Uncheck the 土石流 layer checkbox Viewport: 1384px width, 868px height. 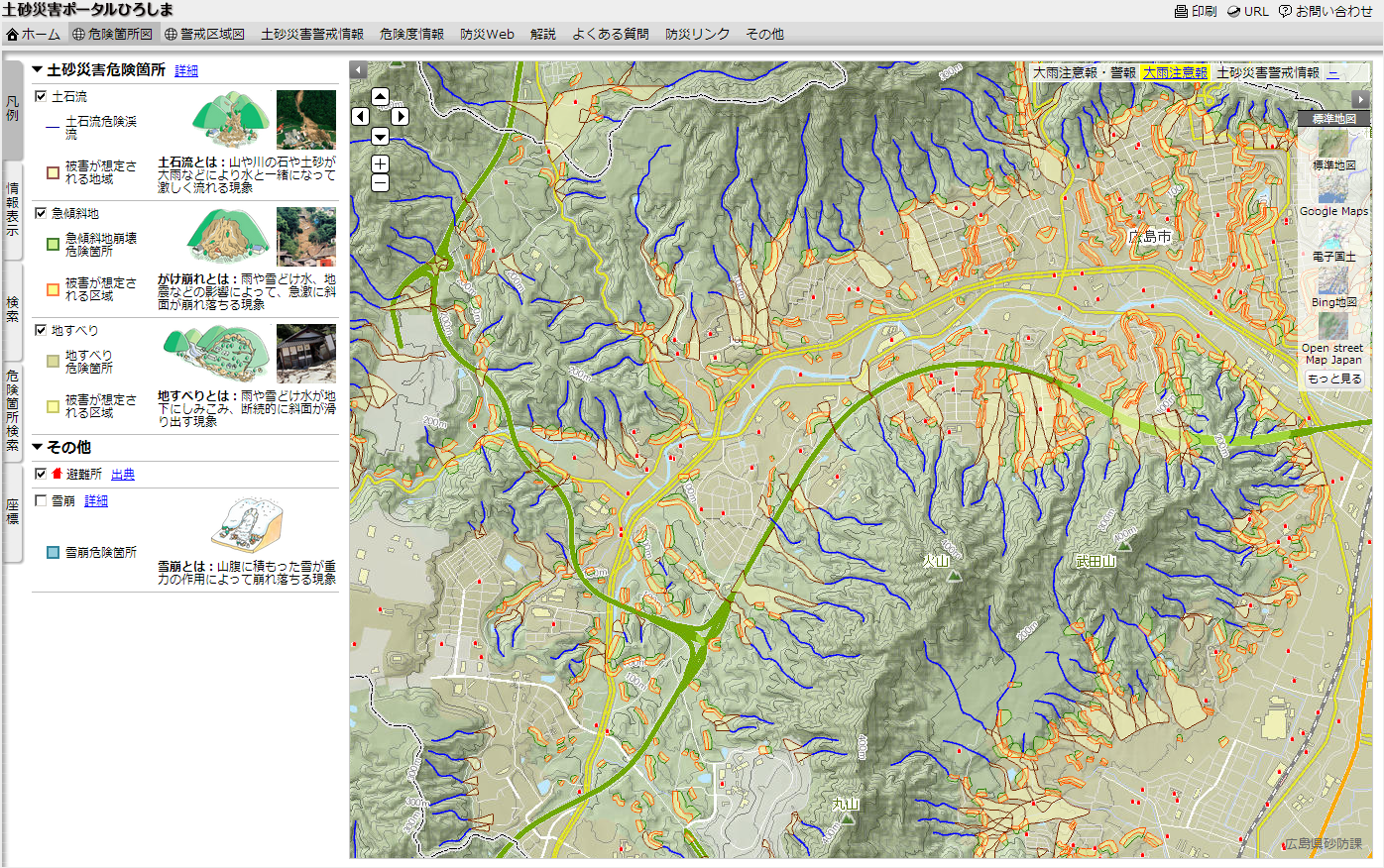coord(40,97)
